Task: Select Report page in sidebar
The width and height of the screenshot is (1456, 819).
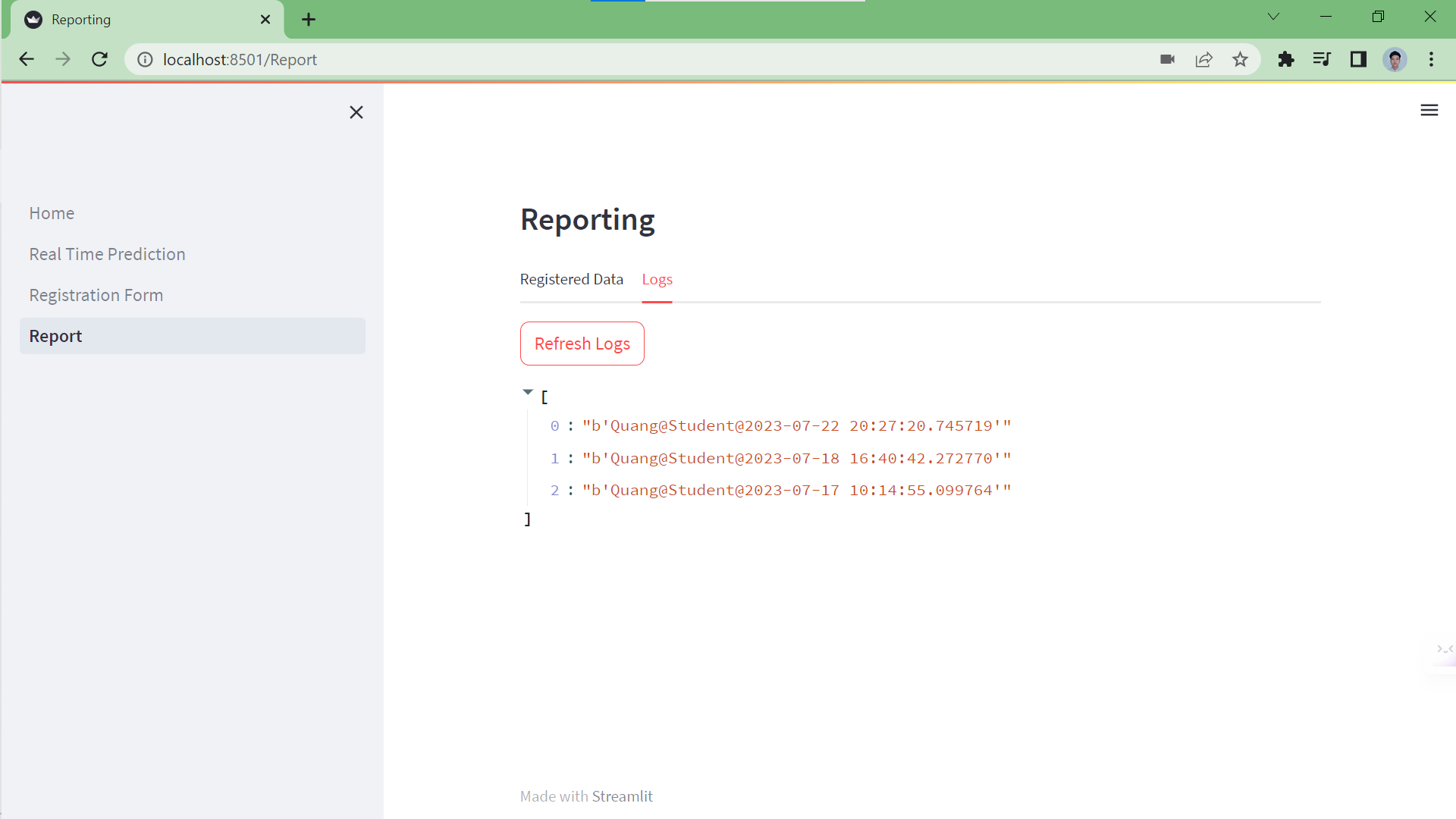Action: 192,336
